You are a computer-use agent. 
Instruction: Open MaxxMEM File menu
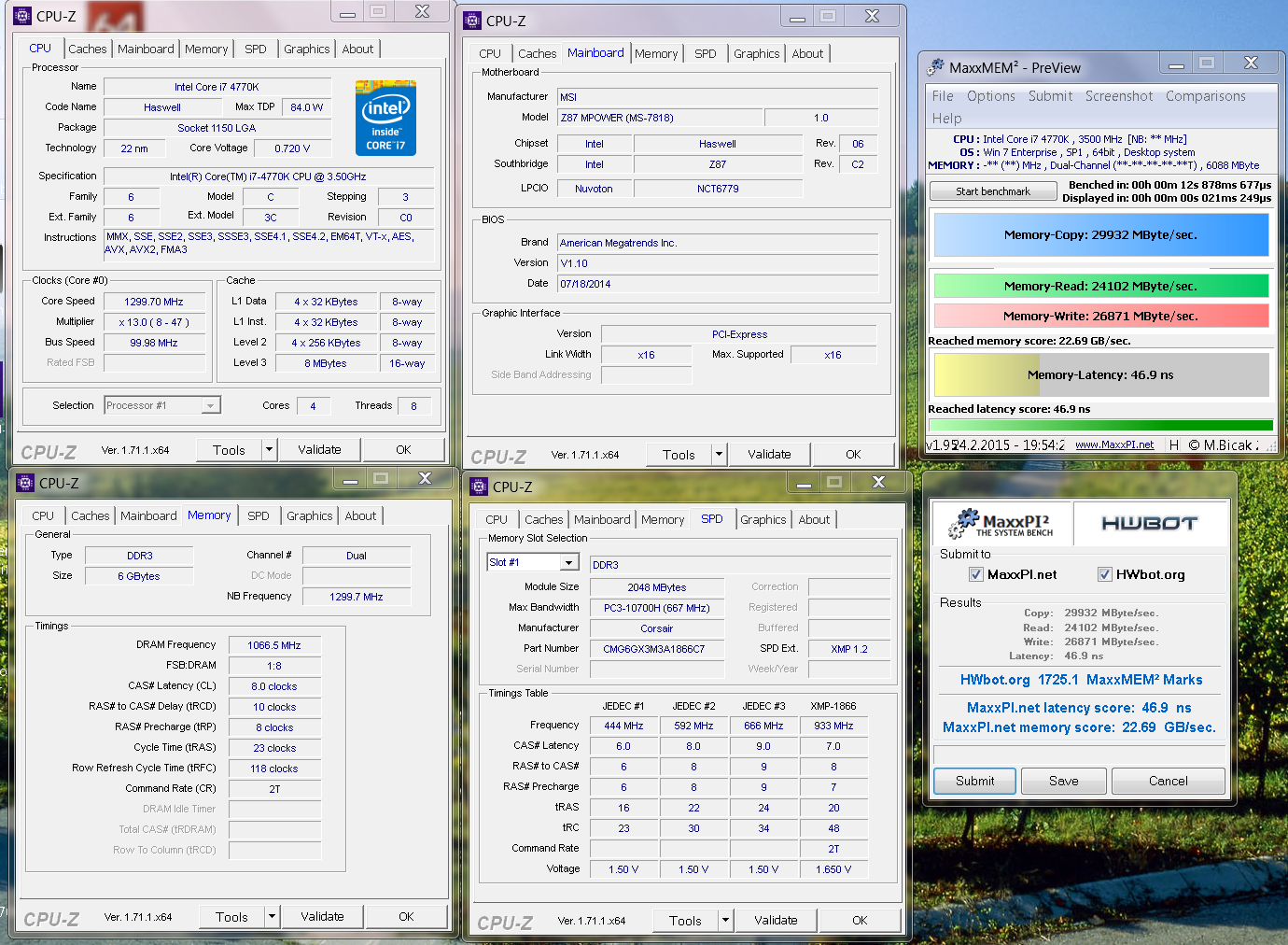[x=943, y=95]
